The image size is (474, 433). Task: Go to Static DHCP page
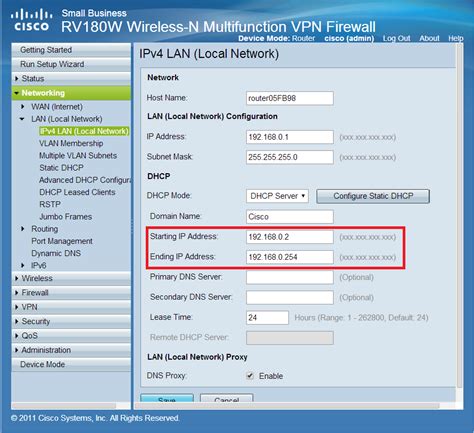(x=61, y=168)
